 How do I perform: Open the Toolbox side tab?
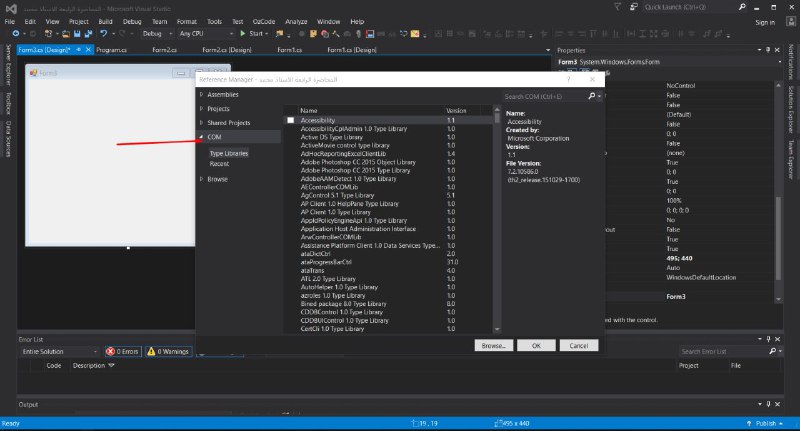[8, 104]
